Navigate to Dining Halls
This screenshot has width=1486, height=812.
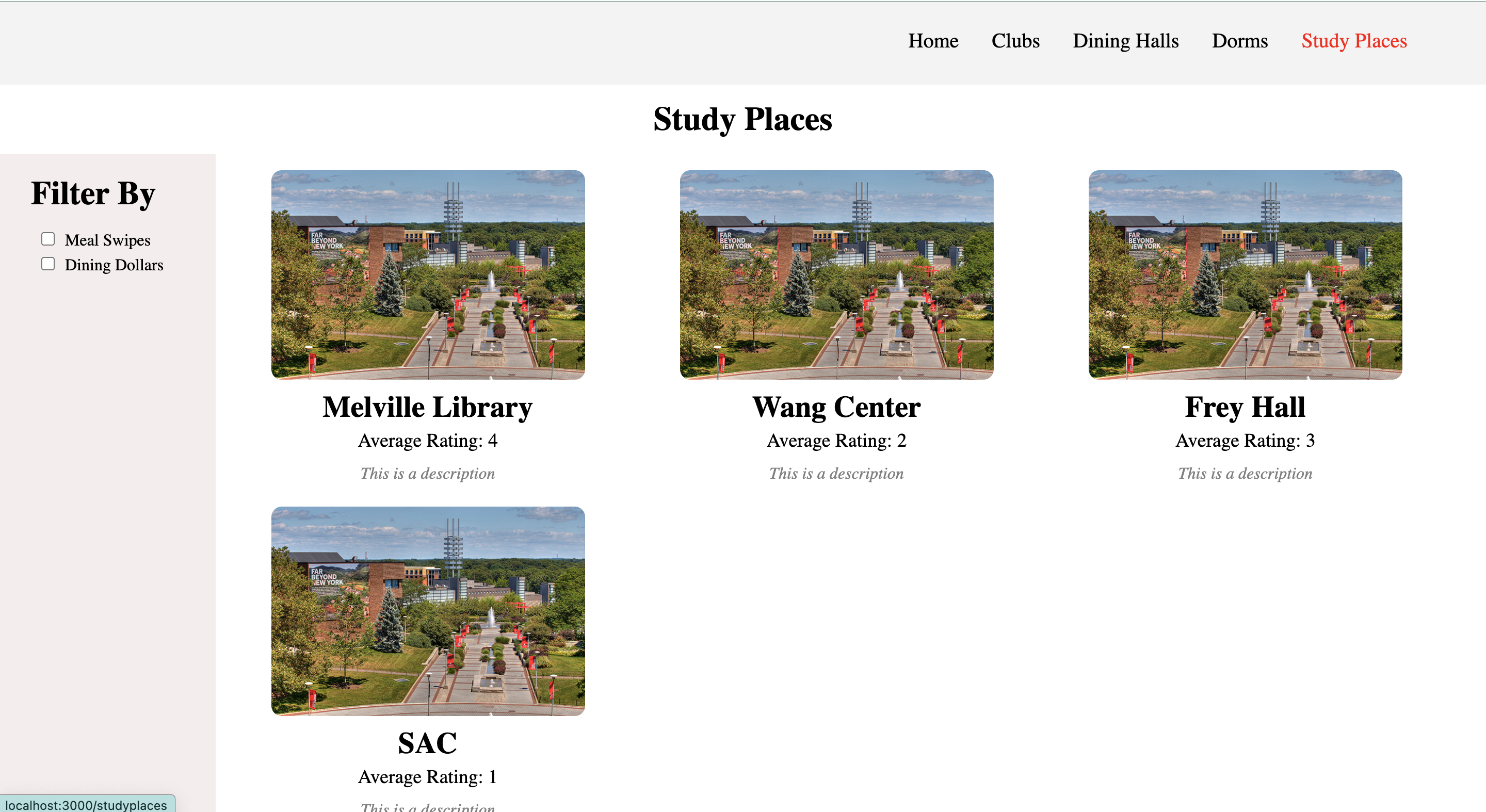(x=1125, y=41)
